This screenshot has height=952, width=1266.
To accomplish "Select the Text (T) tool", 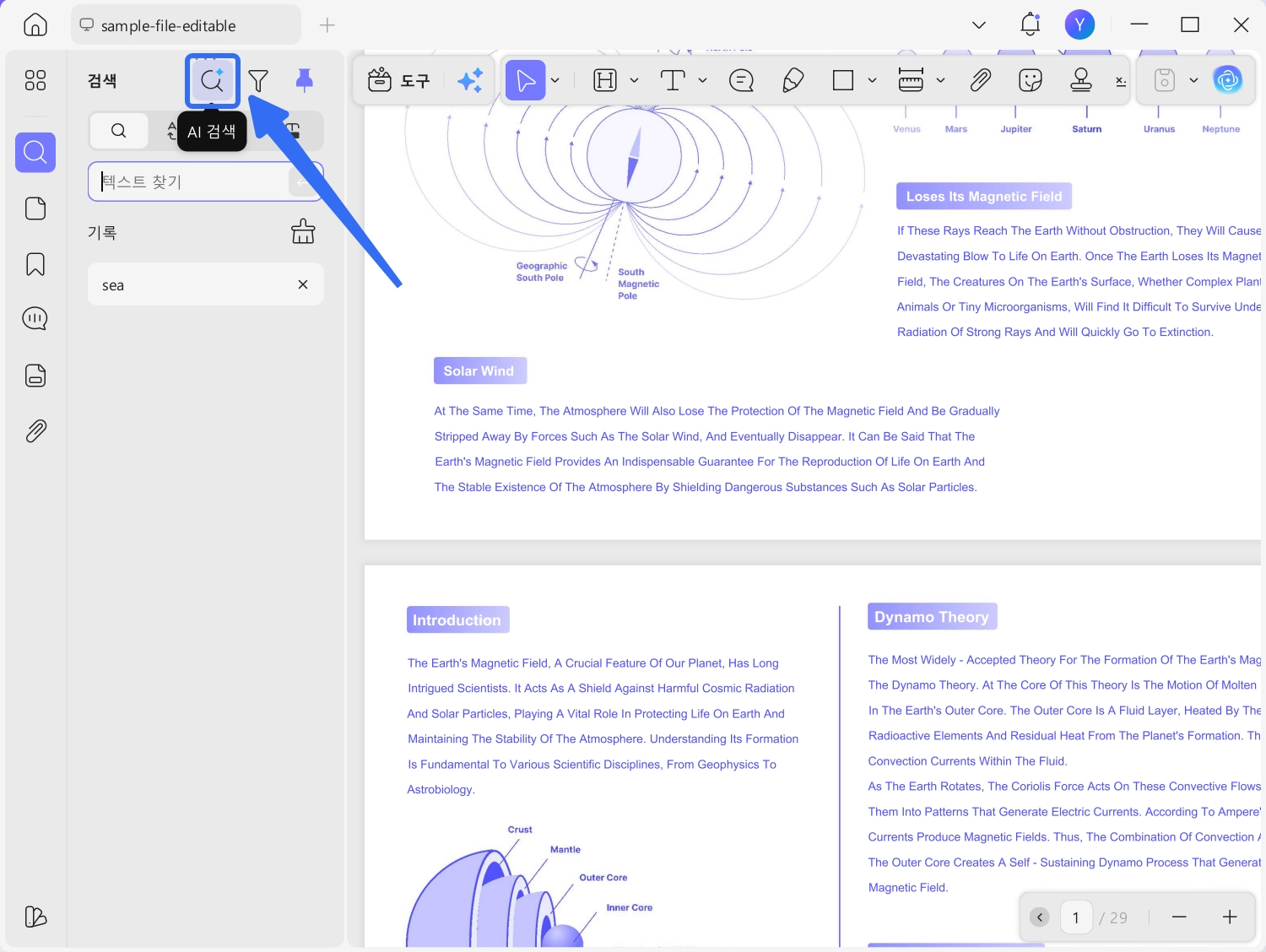I will 673,80.
